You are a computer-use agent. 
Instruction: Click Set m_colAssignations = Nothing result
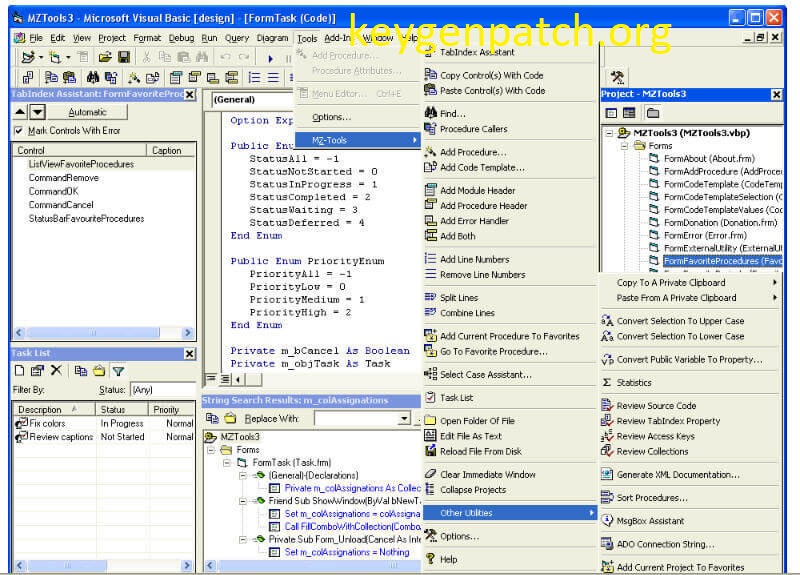click(x=346, y=552)
